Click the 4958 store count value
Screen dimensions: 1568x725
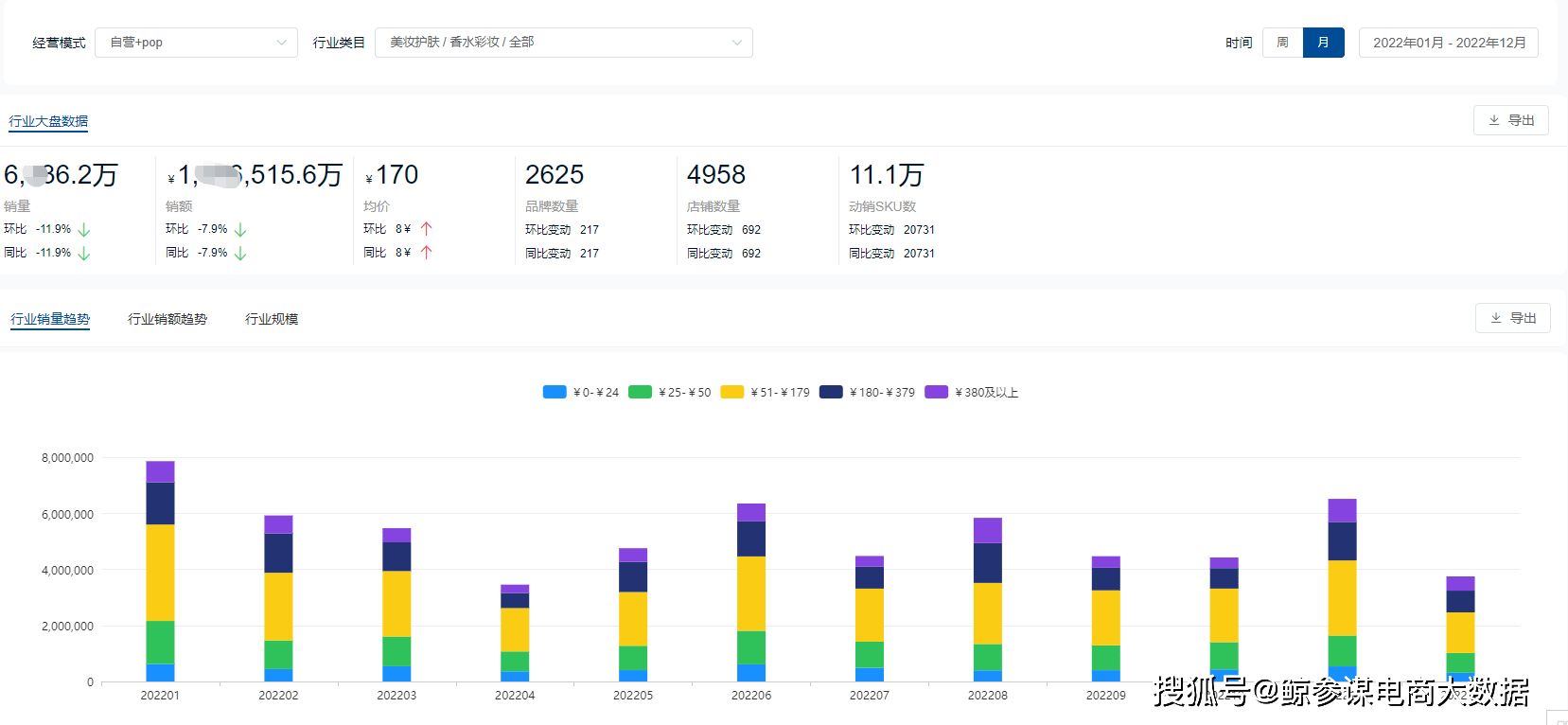click(716, 175)
